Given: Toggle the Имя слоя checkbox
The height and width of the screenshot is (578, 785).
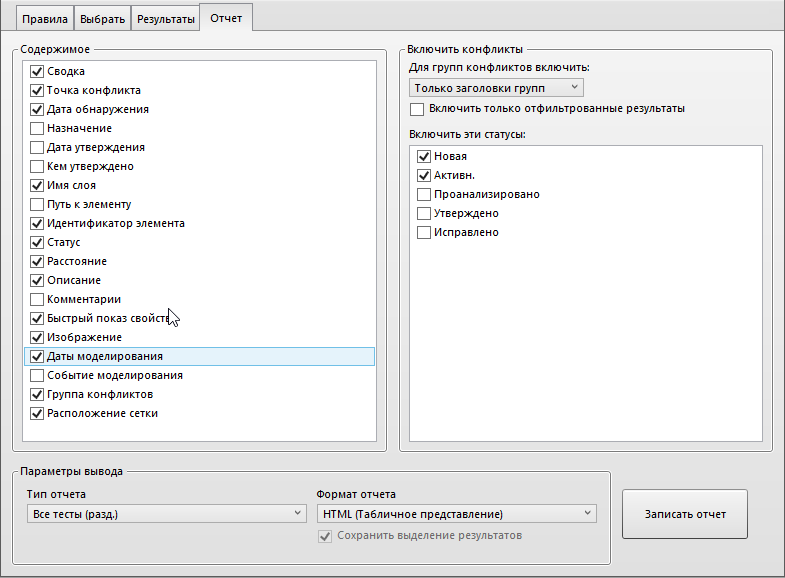Looking at the screenshot, I should point(37,185).
